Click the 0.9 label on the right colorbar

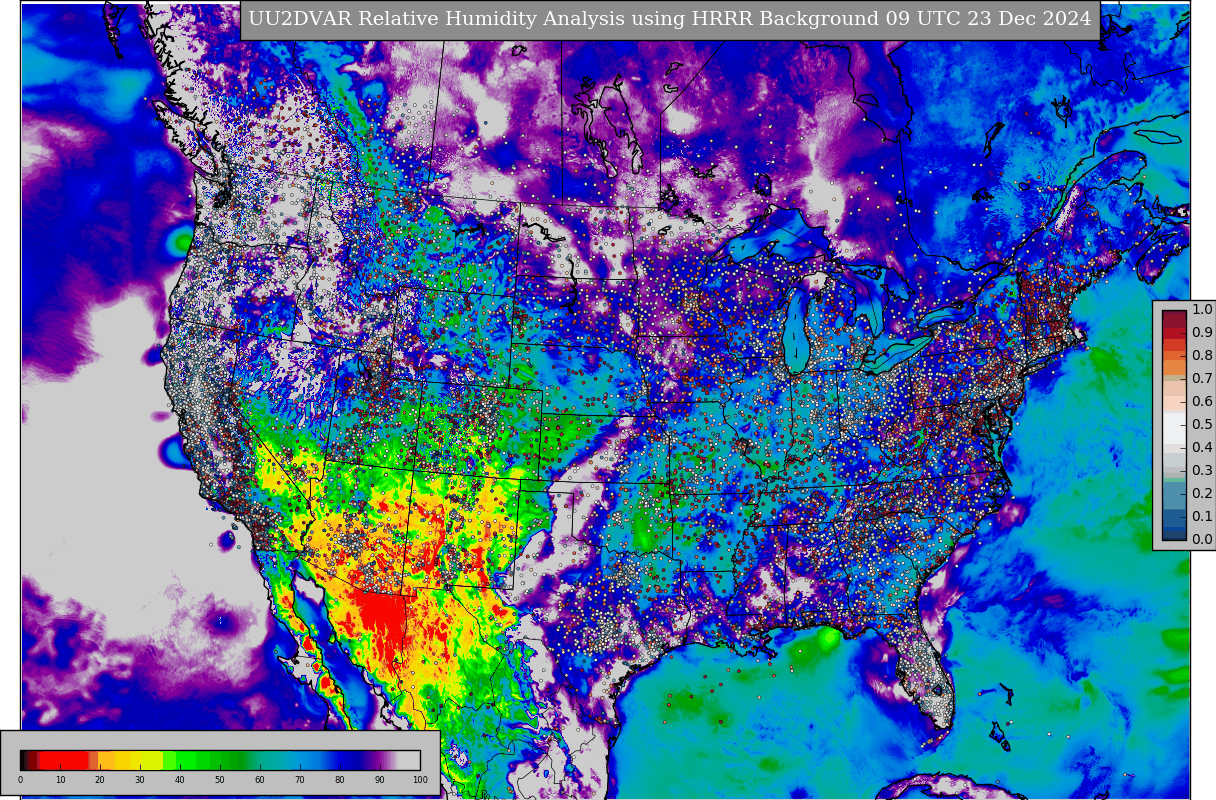click(1202, 333)
